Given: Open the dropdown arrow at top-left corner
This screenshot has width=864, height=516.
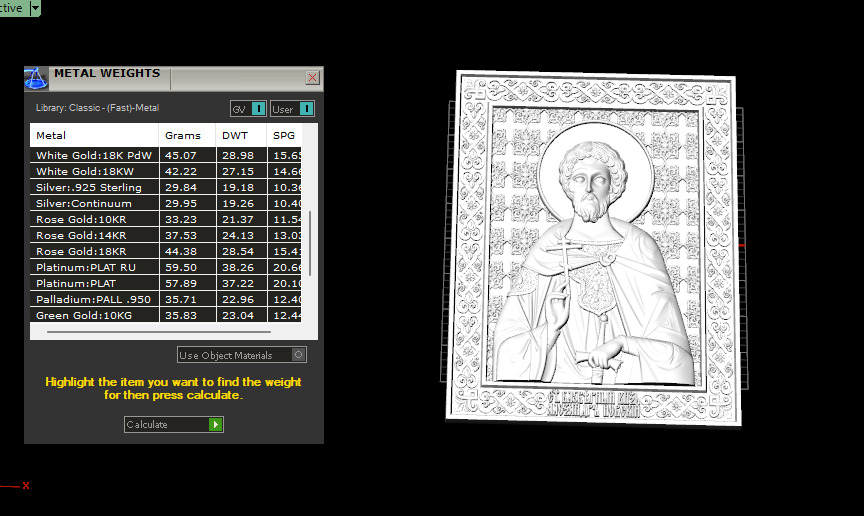Looking at the screenshot, I should (35, 8).
